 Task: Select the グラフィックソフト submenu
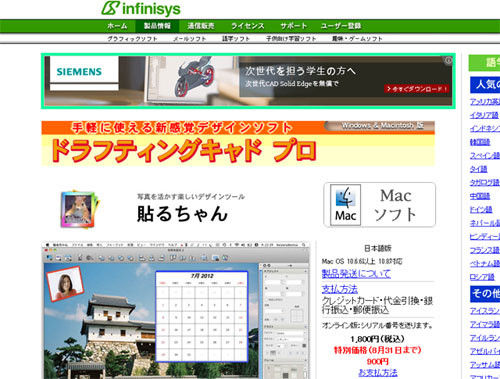pyautogui.click(x=132, y=39)
